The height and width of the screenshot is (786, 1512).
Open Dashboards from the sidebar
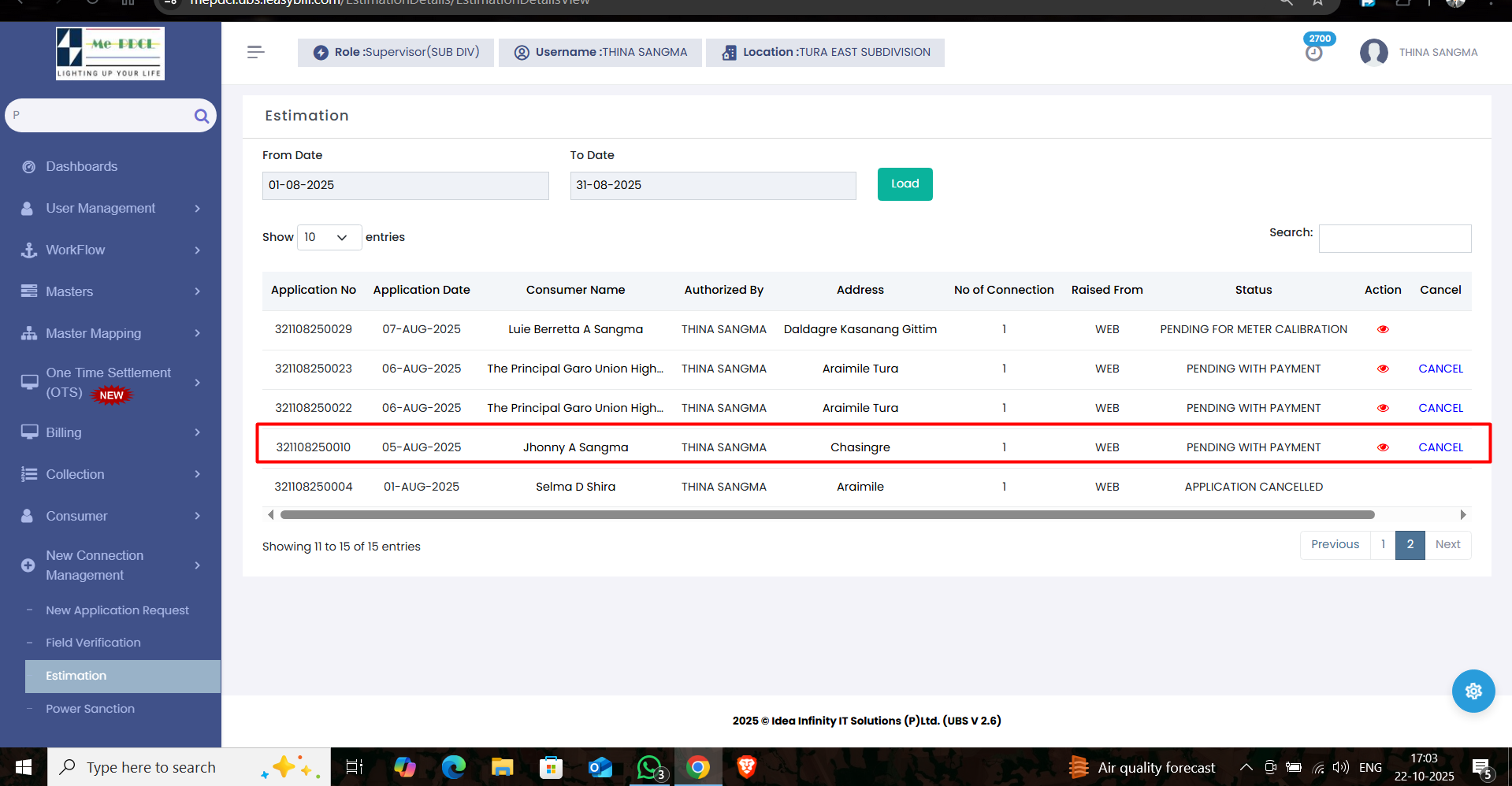(81, 166)
